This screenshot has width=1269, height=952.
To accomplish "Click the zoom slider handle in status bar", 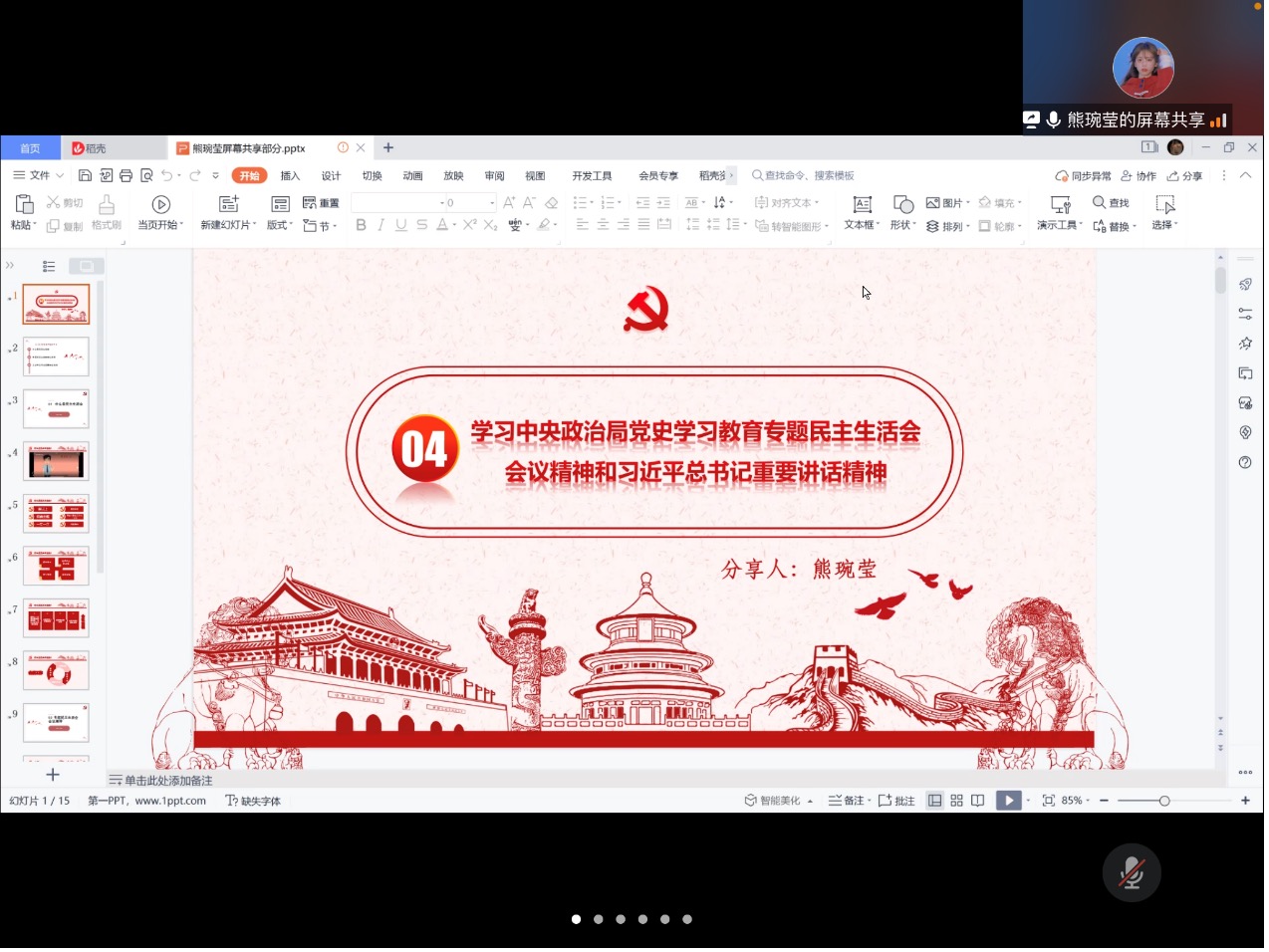I will tap(1164, 802).
